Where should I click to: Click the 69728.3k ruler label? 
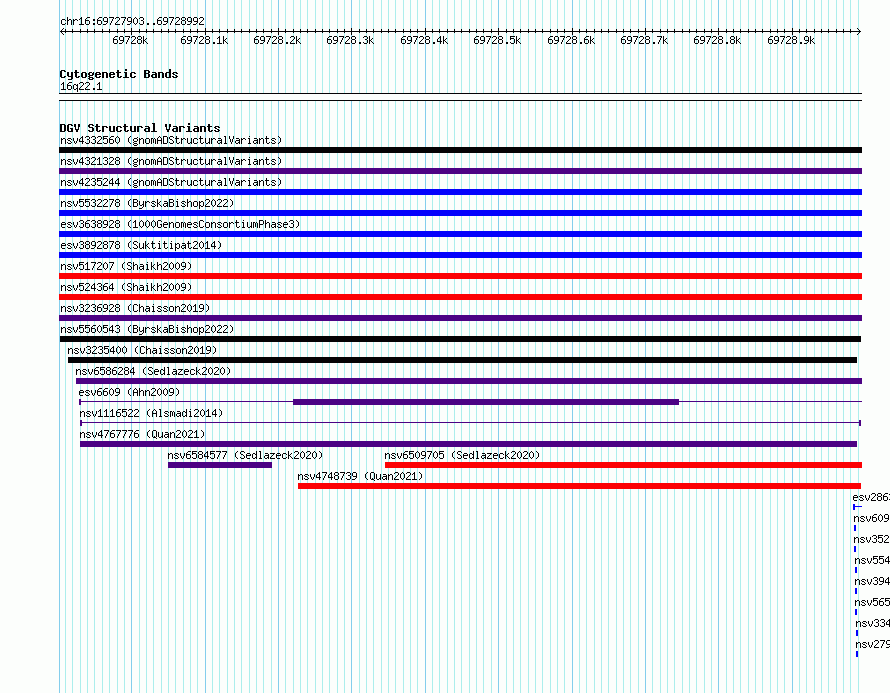coord(350,40)
